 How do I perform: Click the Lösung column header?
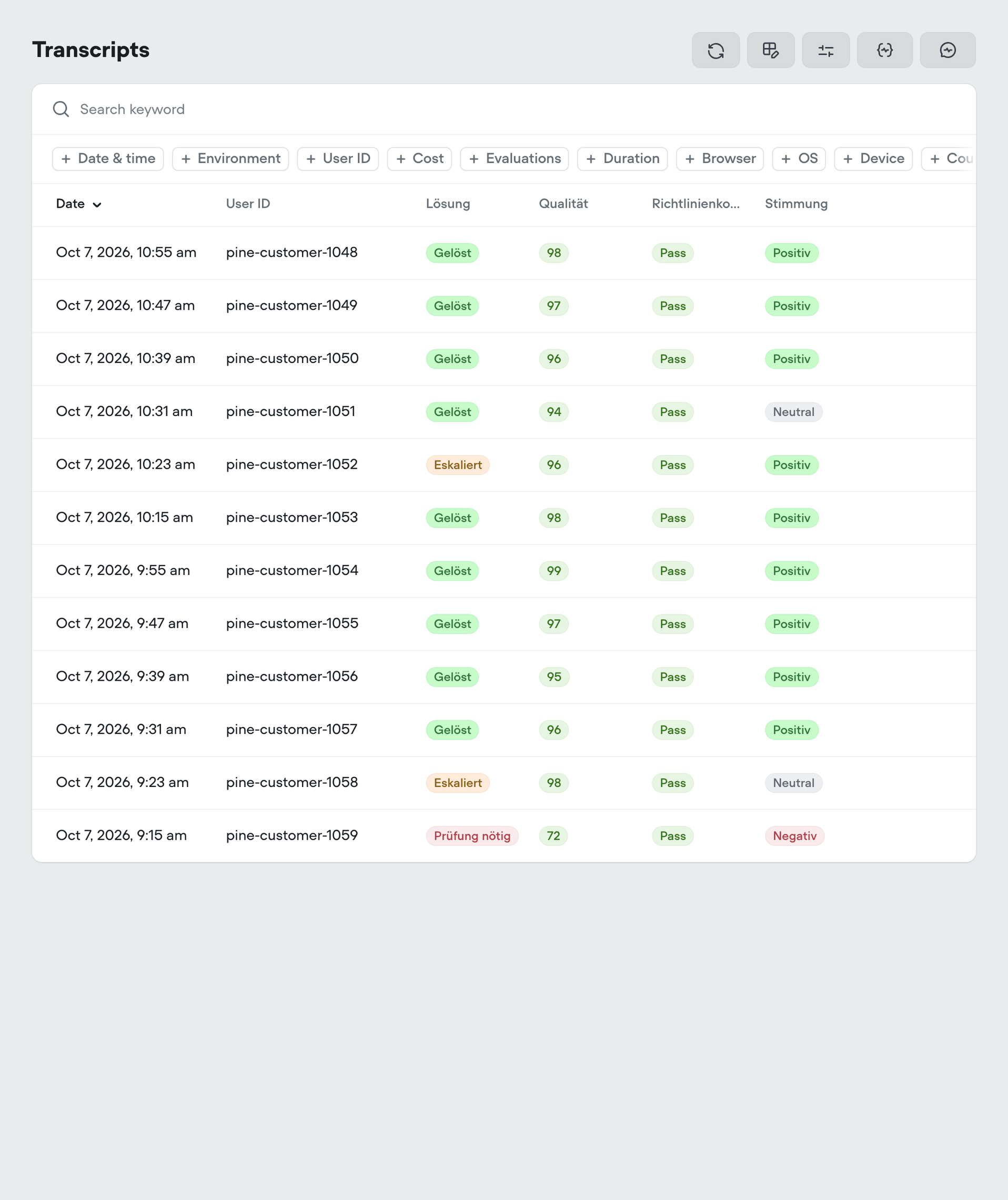pos(448,204)
